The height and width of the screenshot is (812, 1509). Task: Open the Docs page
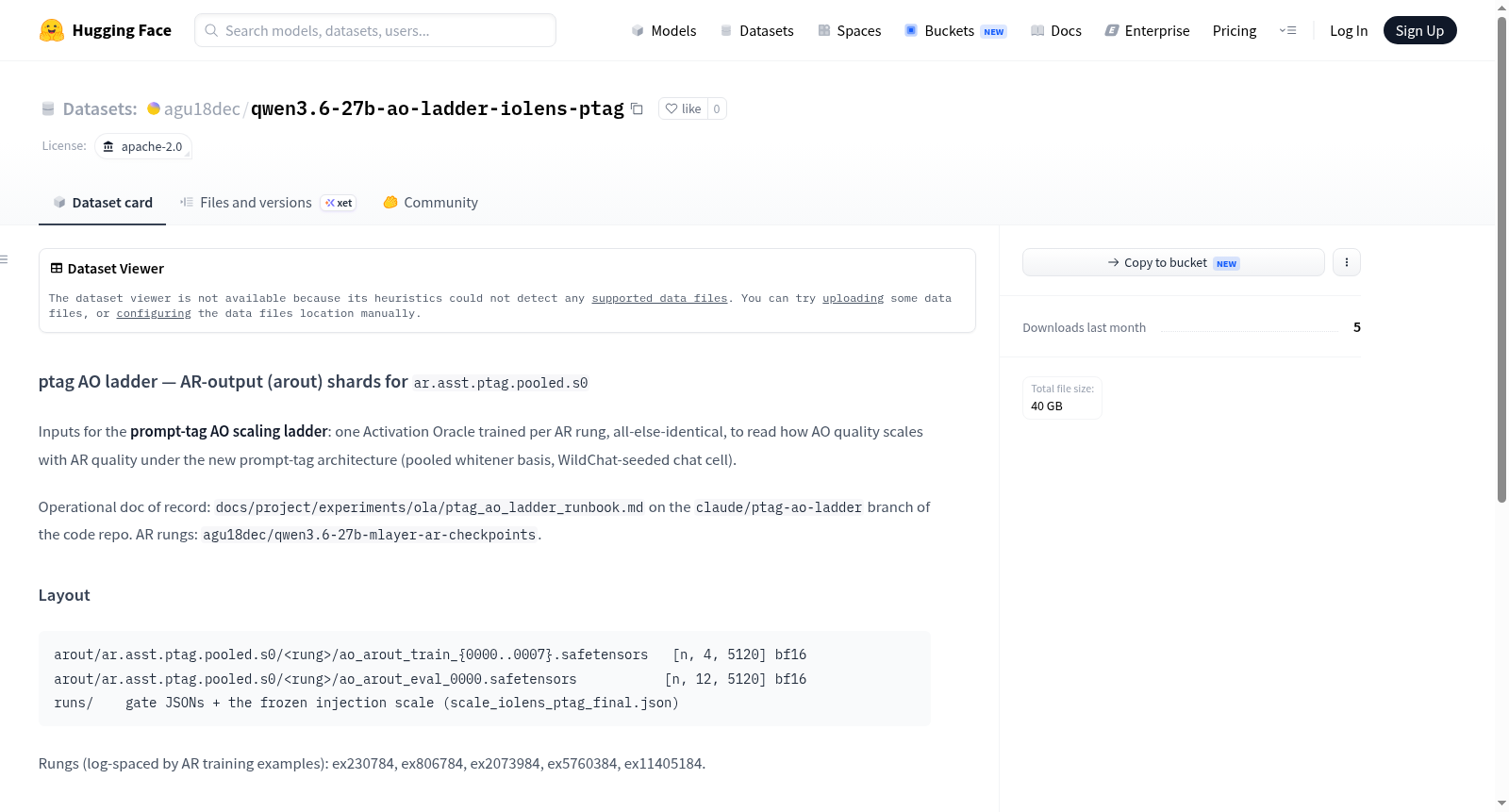click(1055, 30)
